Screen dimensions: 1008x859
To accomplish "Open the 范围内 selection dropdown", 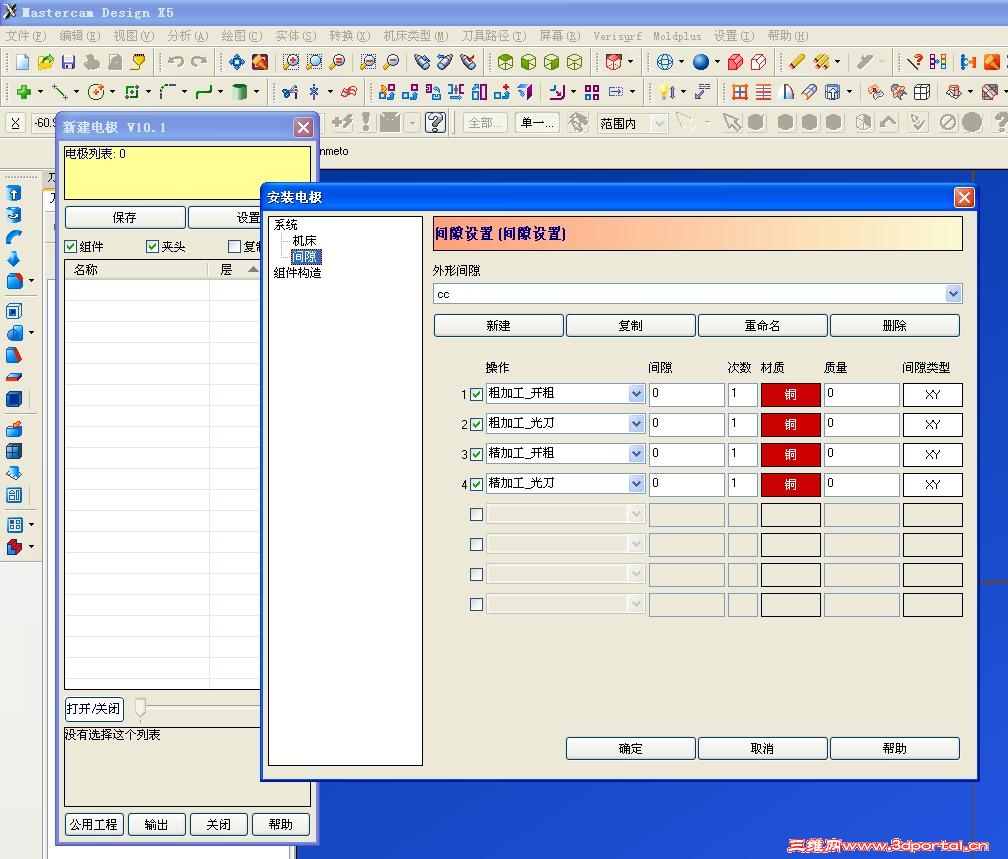I will coord(659,123).
